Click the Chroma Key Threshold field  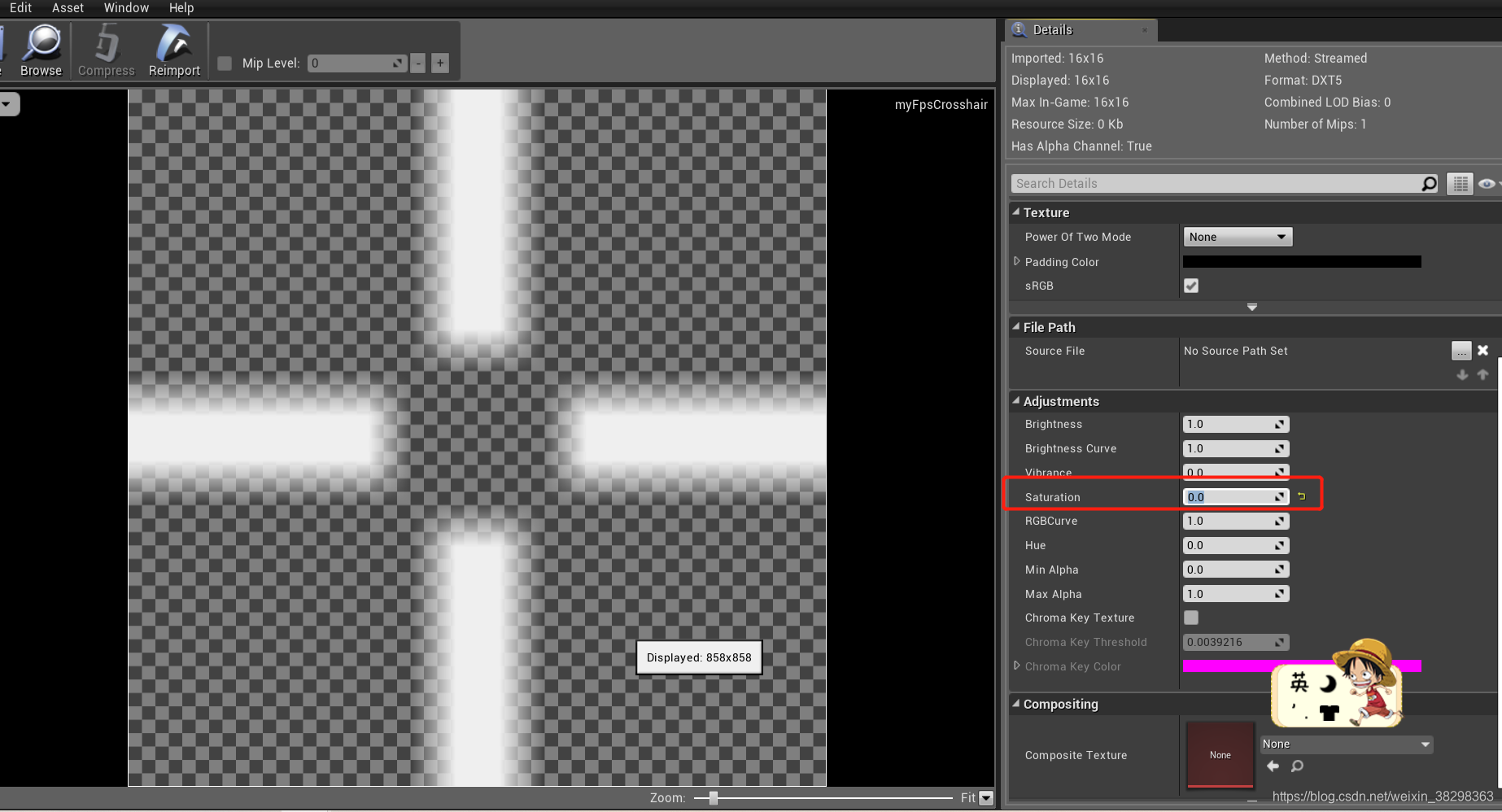[x=1236, y=642]
